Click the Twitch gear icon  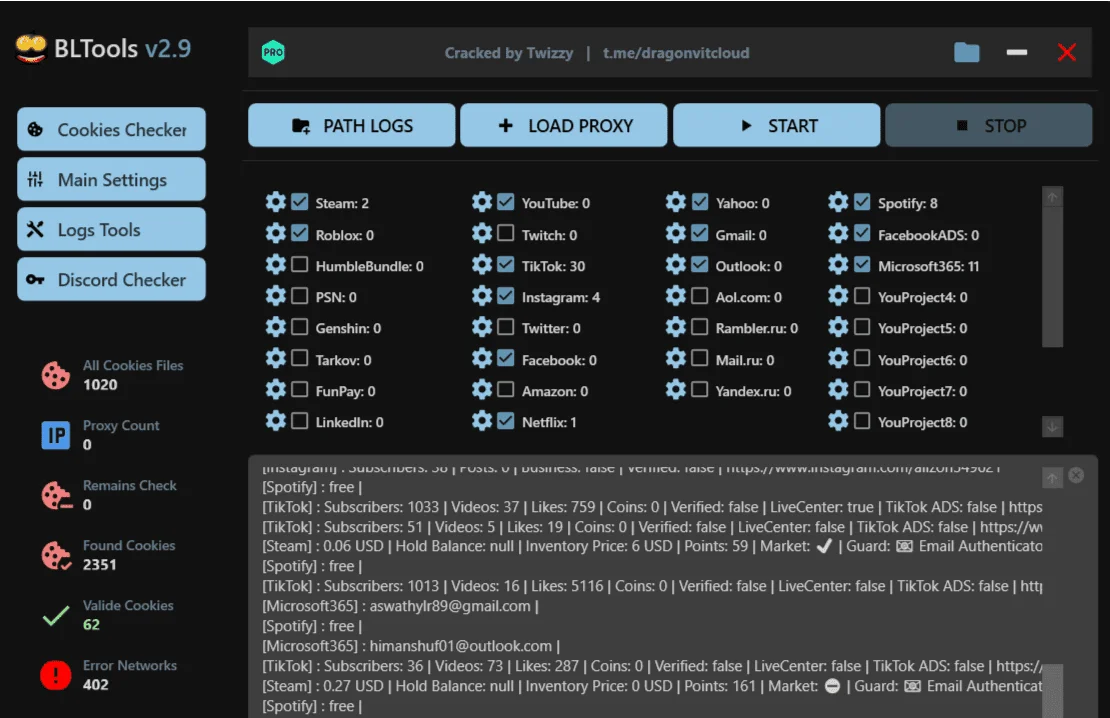pyautogui.click(x=482, y=234)
